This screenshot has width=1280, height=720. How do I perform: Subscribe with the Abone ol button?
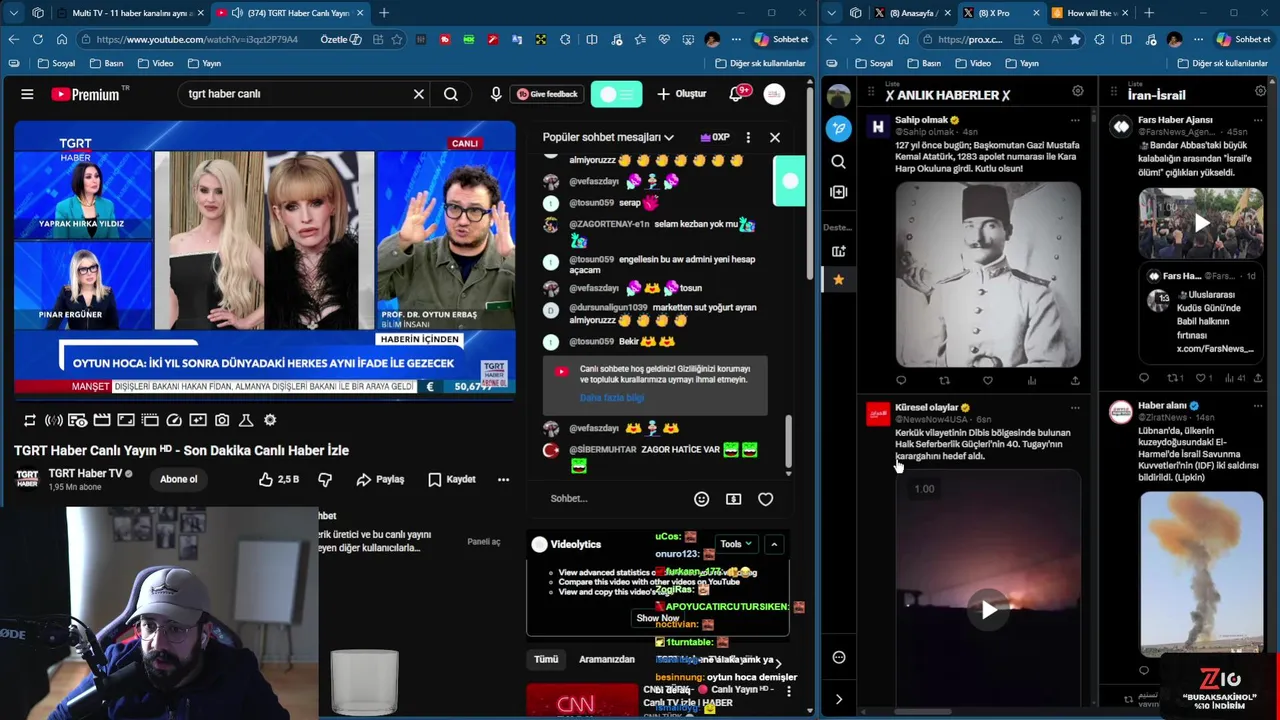[179, 480]
